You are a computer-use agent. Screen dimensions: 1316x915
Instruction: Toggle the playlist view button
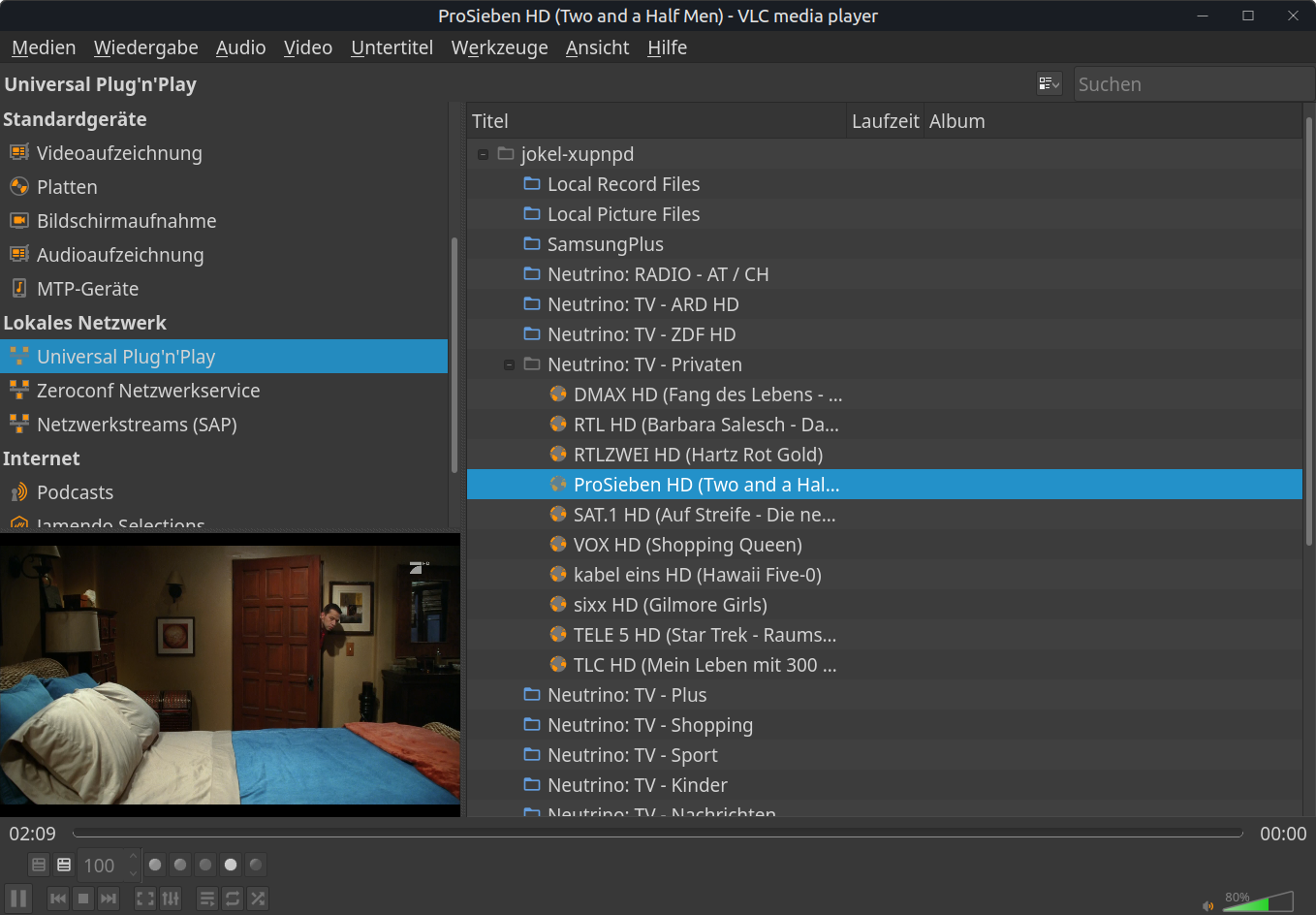[x=207, y=899]
